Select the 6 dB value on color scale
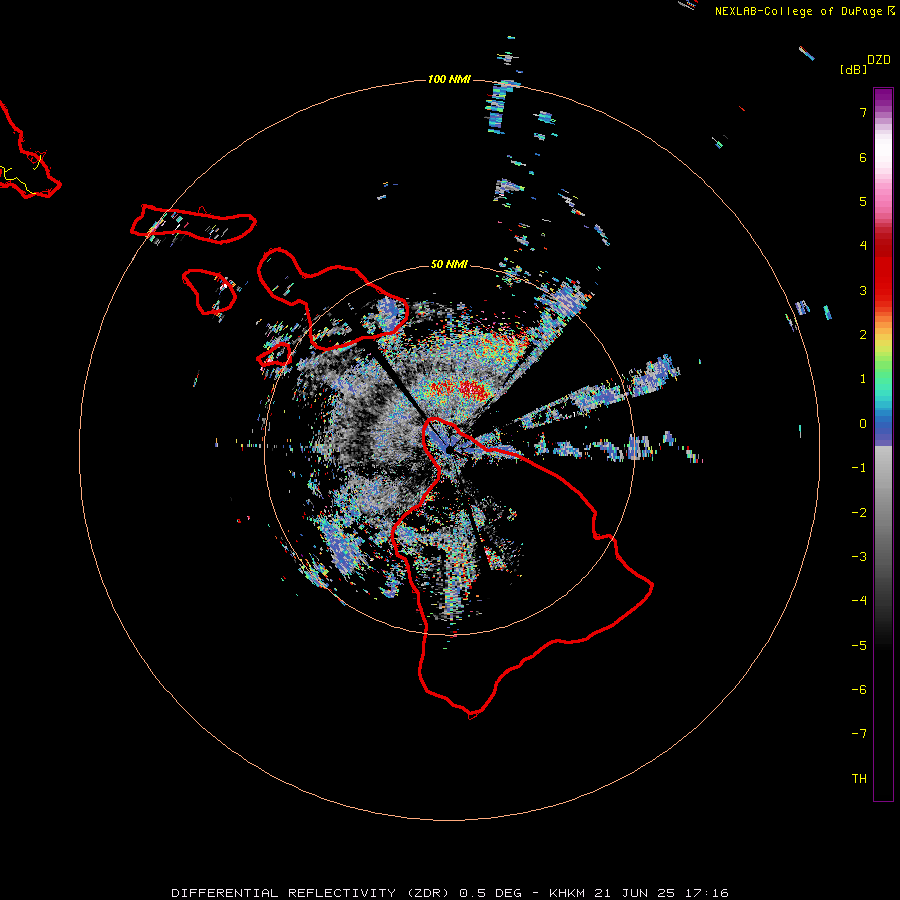Screen dimensions: 900x900 point(863,157)
